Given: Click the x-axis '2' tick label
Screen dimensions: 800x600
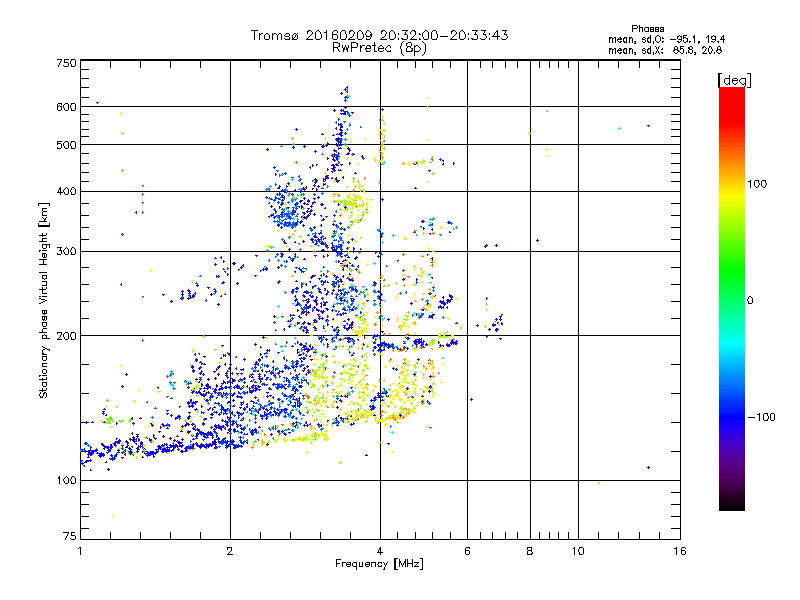Looking at the screenshot, I should point(230,551).
